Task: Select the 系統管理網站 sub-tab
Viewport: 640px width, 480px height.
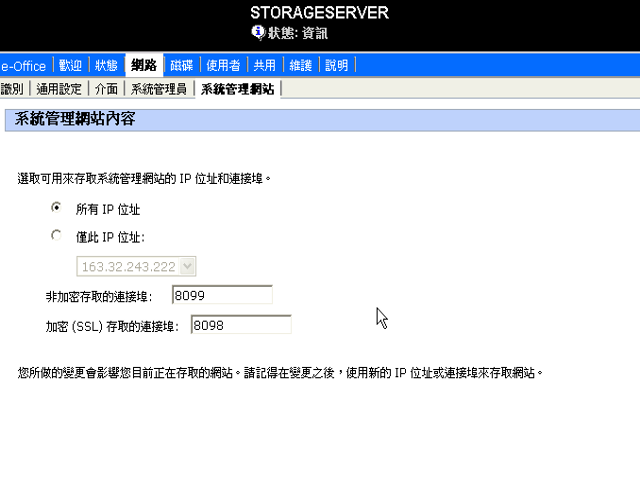Action: [x=238, y=89]
